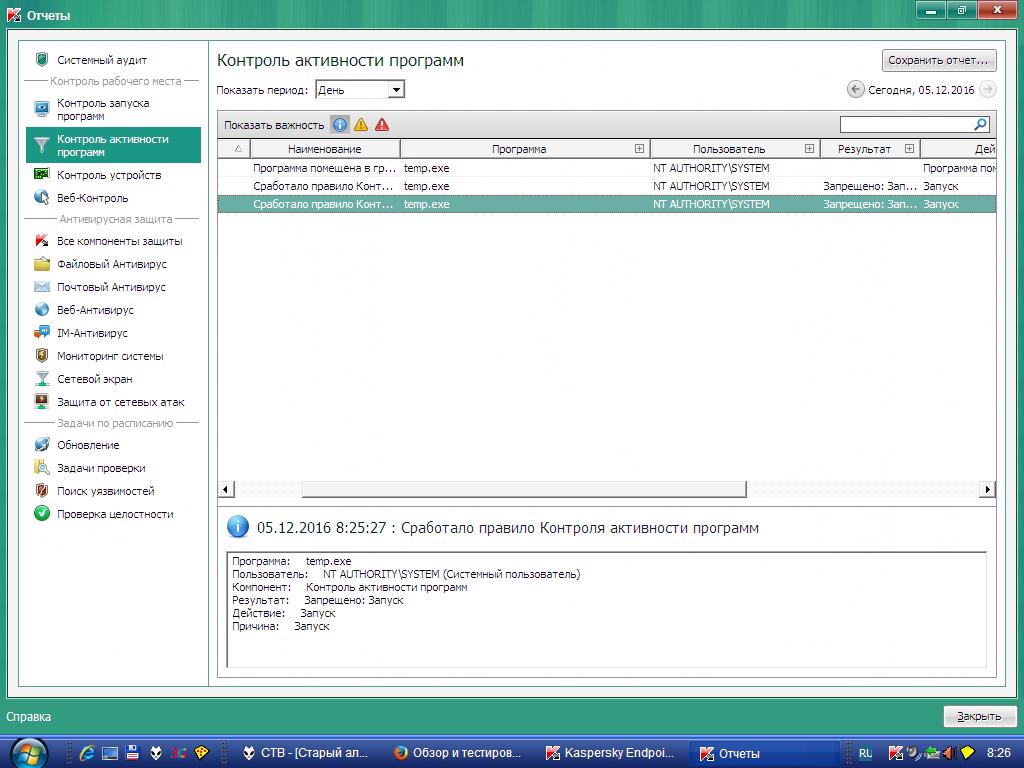Image resolution: width=1024 pixels, height=768 pixels.
Task: Select the Firewall (Сетевой экран) icon
Action: (42, 379)
